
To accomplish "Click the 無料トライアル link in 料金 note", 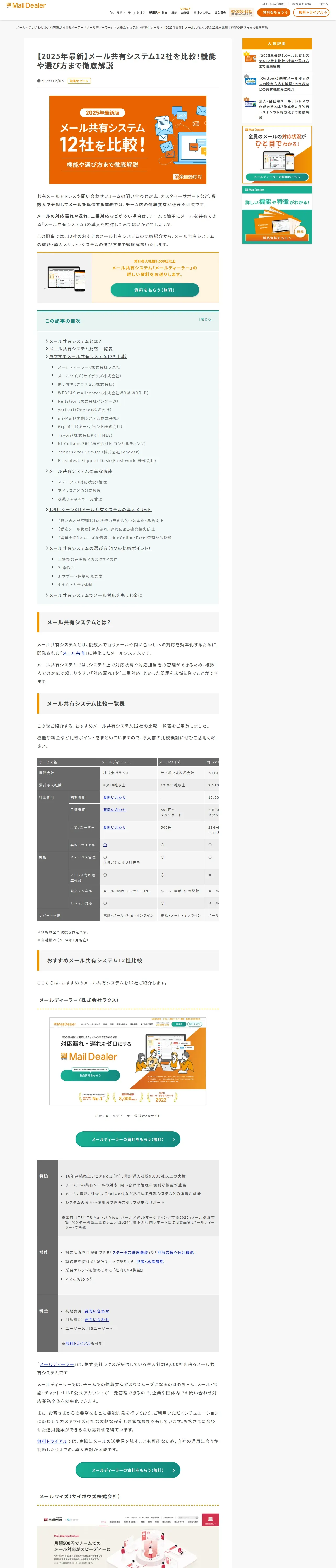I will coord(78,1344).
